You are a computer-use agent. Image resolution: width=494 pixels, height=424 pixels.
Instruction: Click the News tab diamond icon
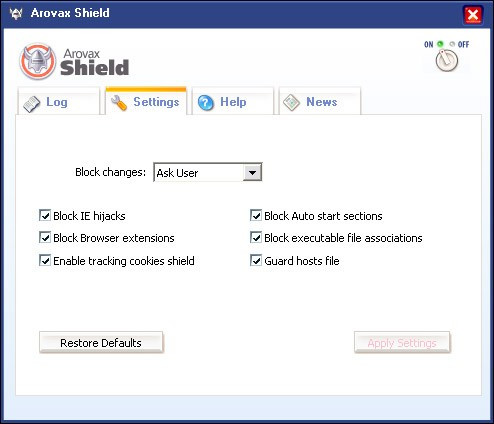click(x=291, y=102)
